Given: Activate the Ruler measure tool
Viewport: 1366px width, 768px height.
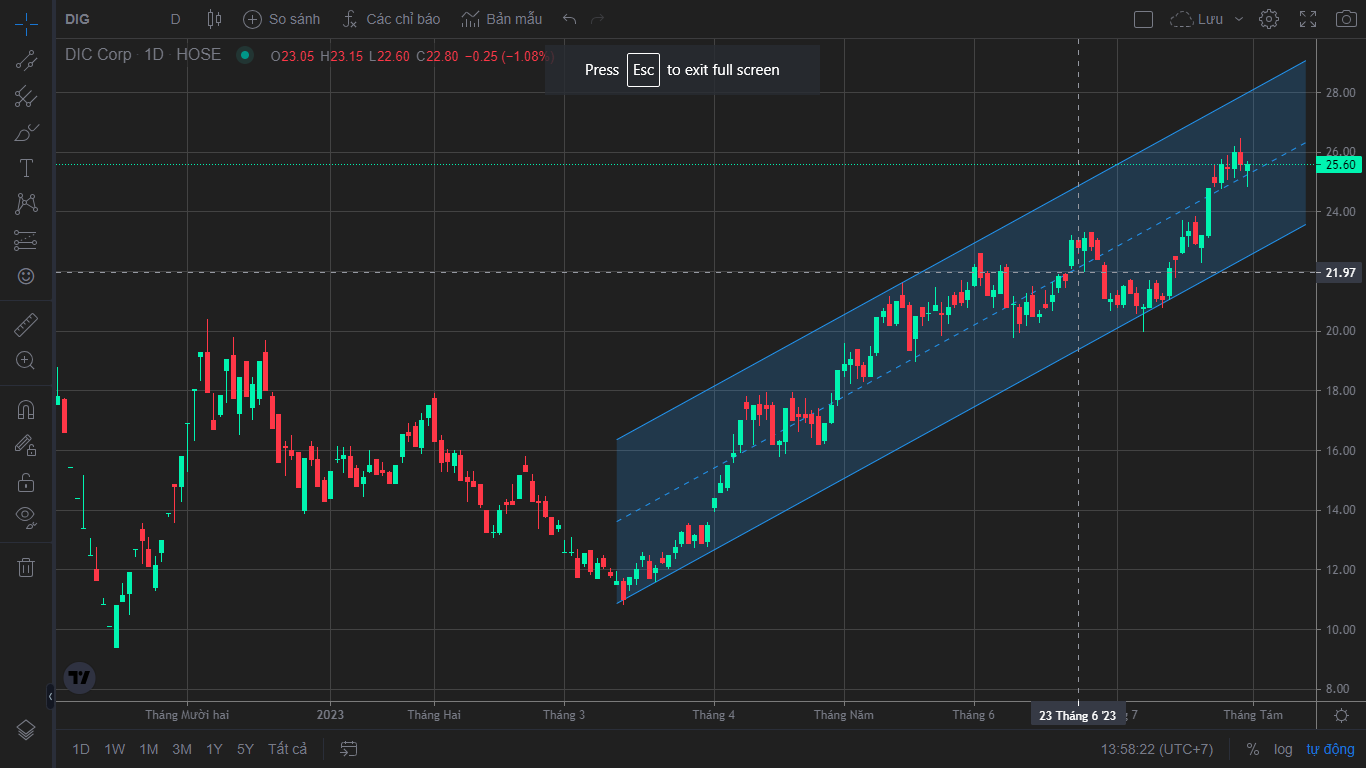Looking at the screenshot, I should [x=26, y=325].
